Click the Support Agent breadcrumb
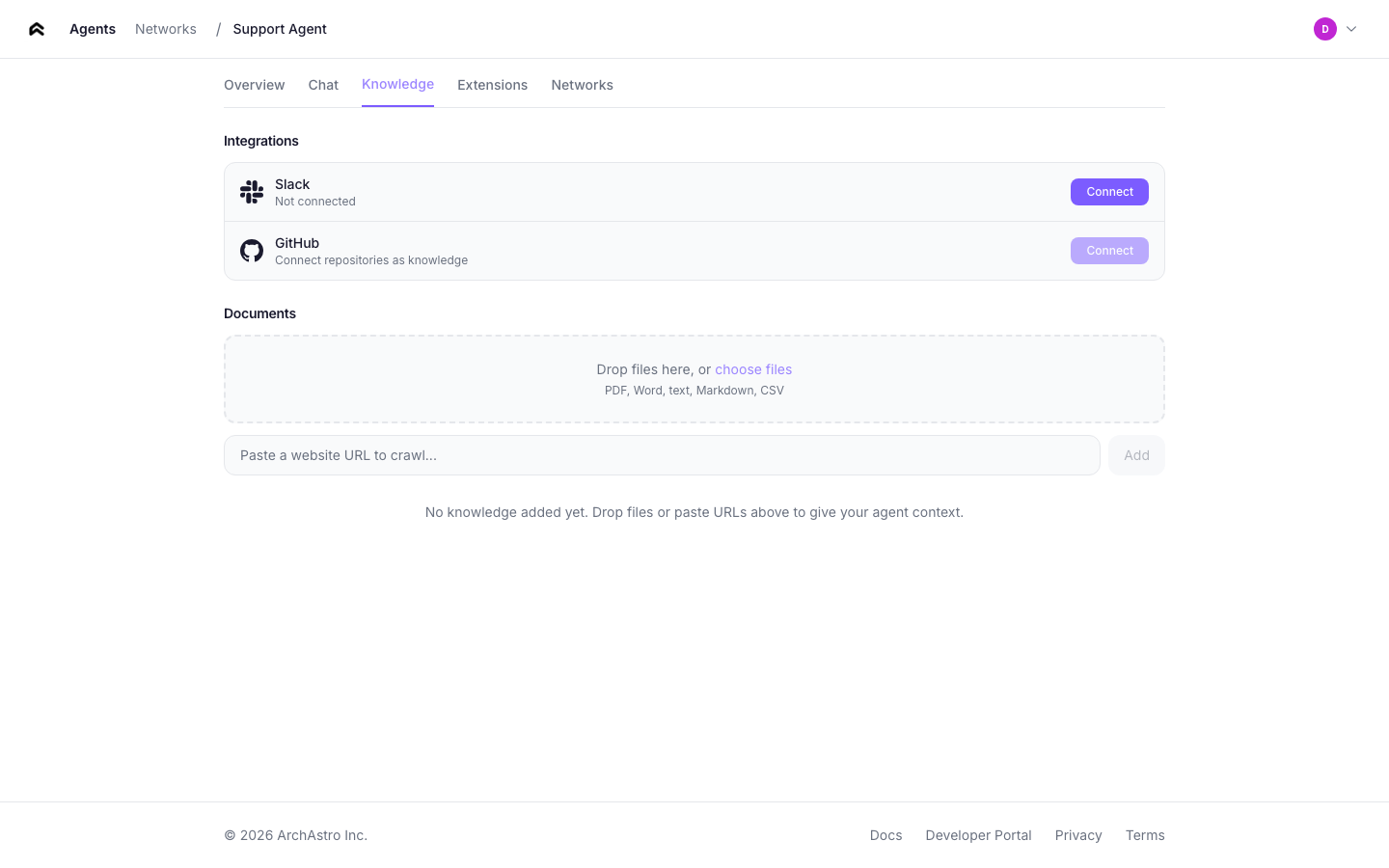This screenshot has height=868, width=1389. (x=280, y=29)
